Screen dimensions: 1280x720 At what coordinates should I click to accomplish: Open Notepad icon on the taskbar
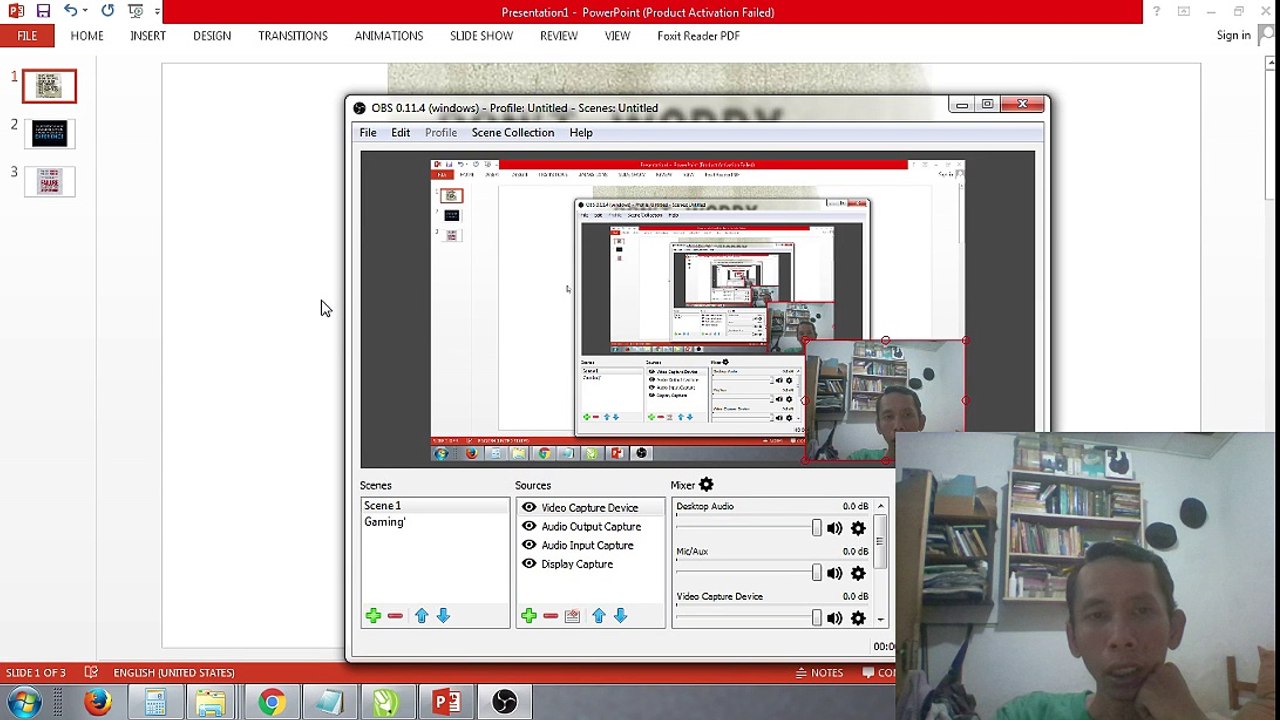329,703
